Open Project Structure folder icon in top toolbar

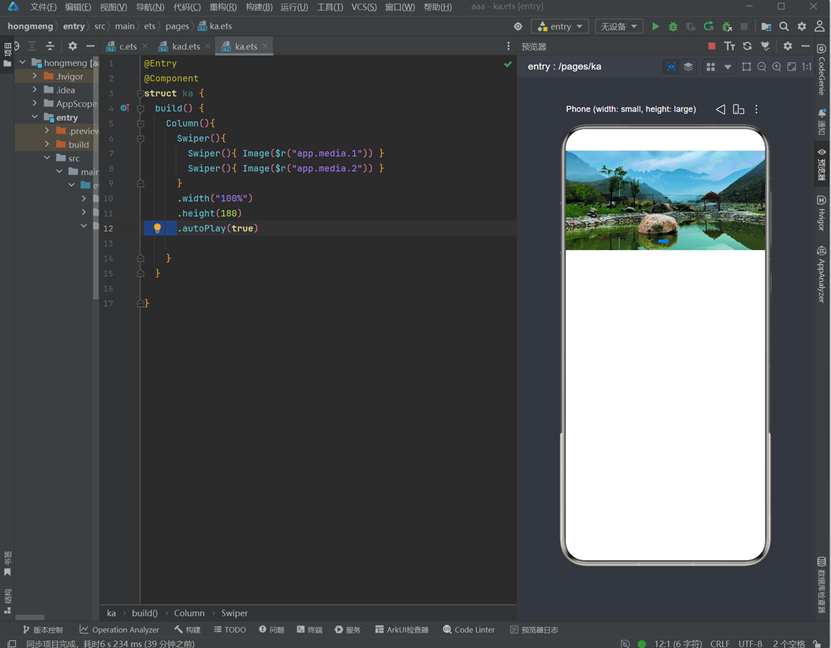click(x=766, y=26)
